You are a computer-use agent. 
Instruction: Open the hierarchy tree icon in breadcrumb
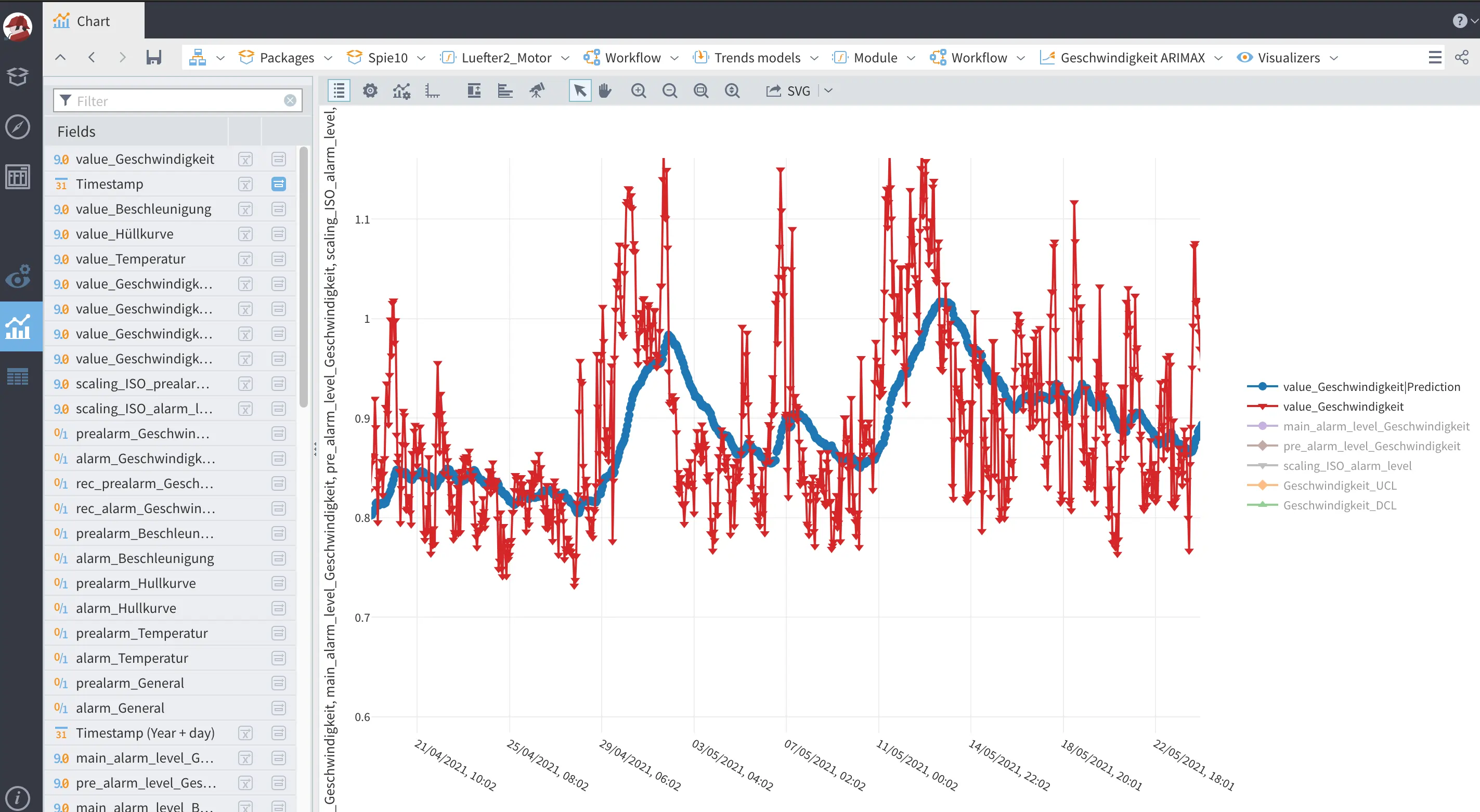(198, 57)
